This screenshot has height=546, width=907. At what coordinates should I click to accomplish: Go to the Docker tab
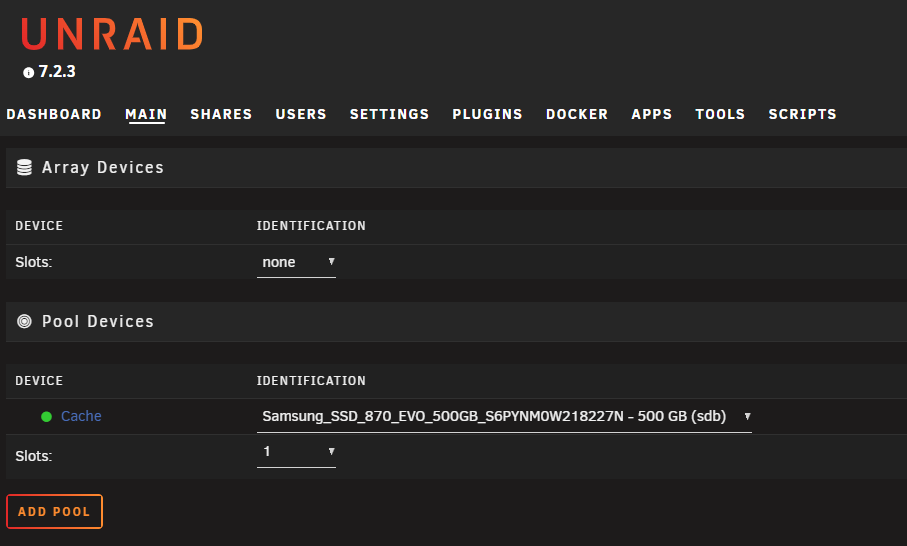coord(577,114)
